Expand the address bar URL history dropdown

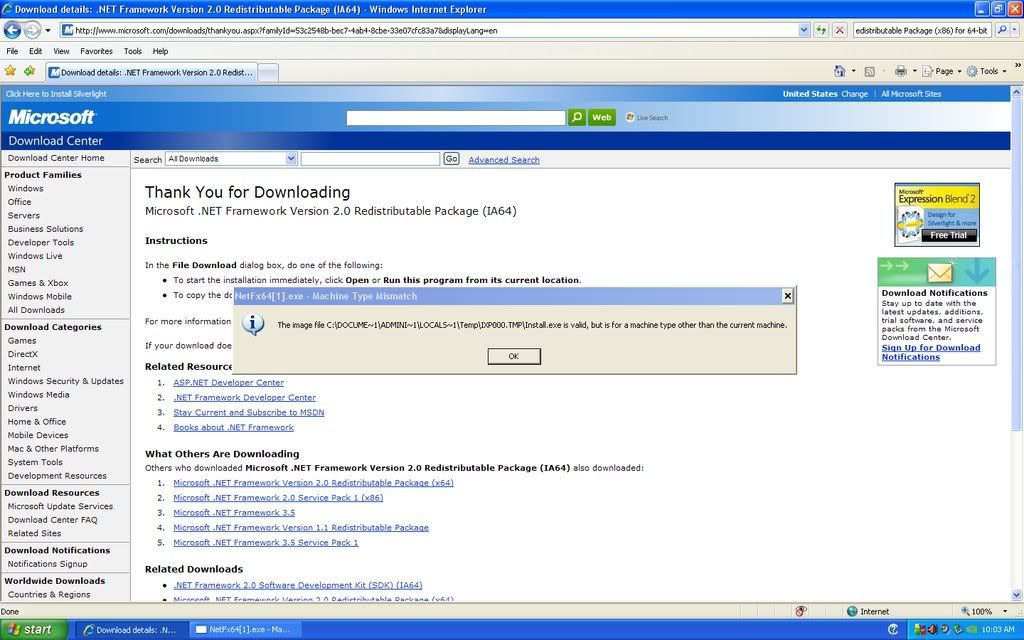pos(804,30)
